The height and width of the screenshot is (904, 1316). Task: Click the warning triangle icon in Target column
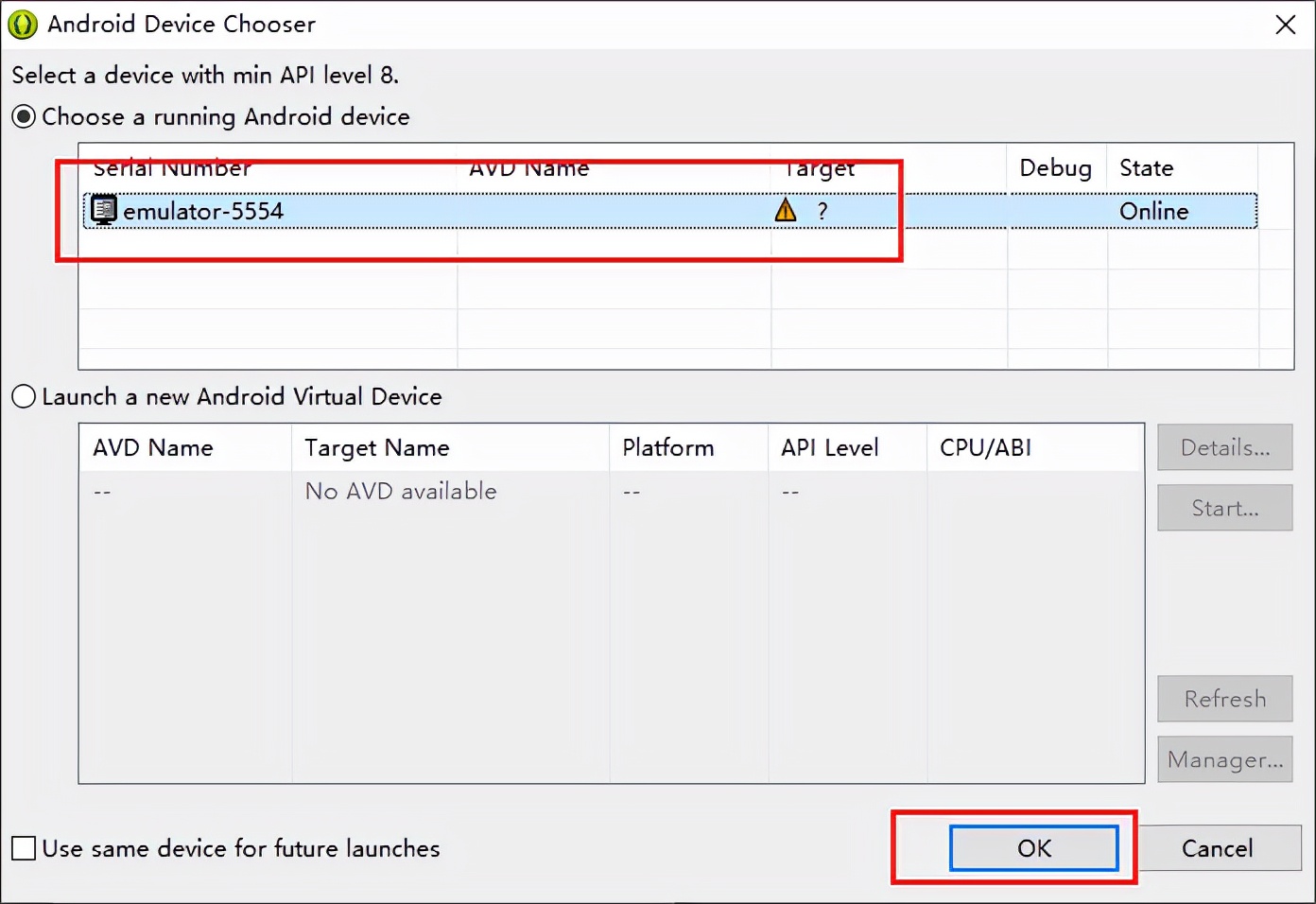(x=786, y=210)
